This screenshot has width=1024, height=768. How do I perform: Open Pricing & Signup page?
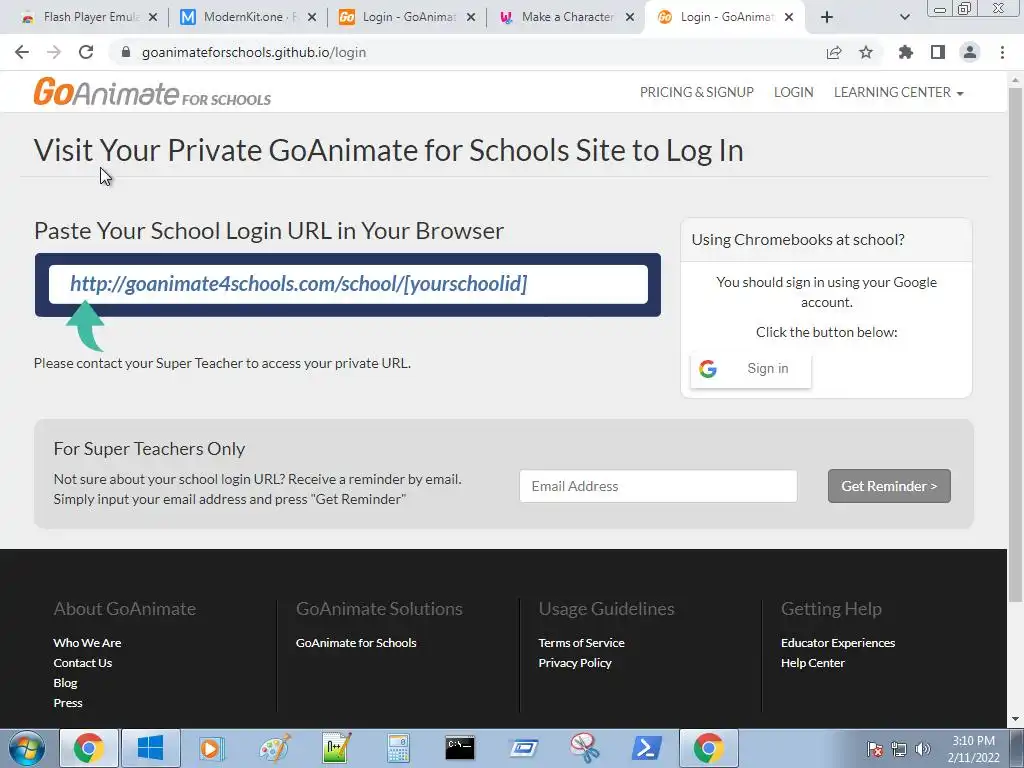(696, 92)
